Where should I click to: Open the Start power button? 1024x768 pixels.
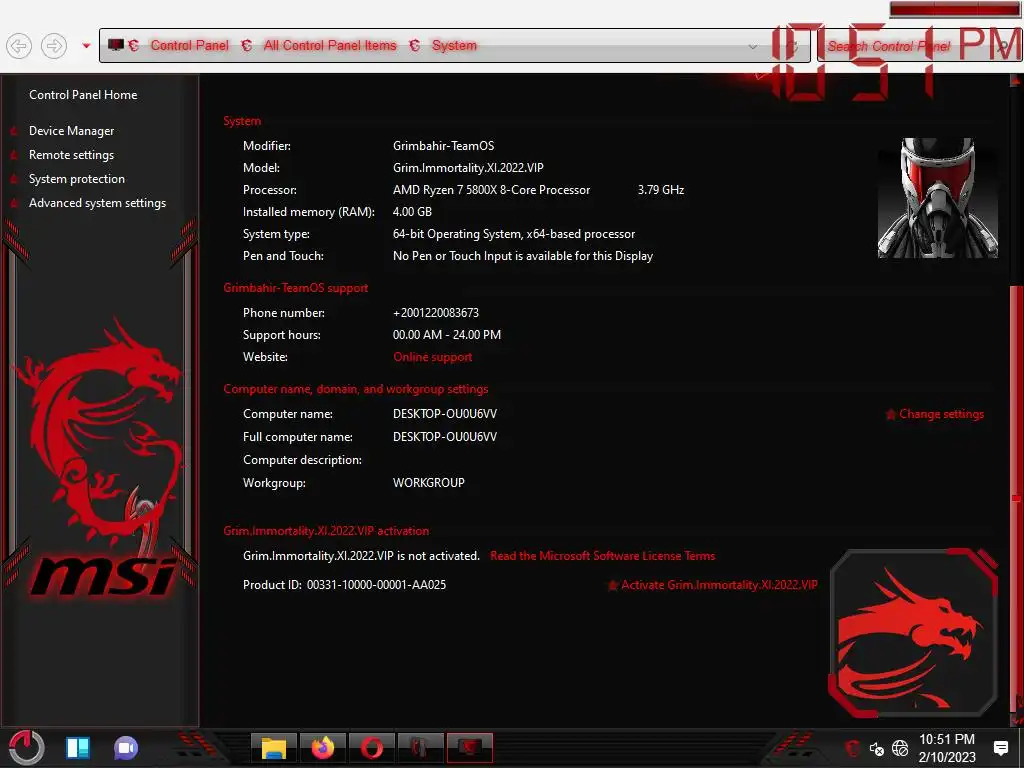pos(26,748)
